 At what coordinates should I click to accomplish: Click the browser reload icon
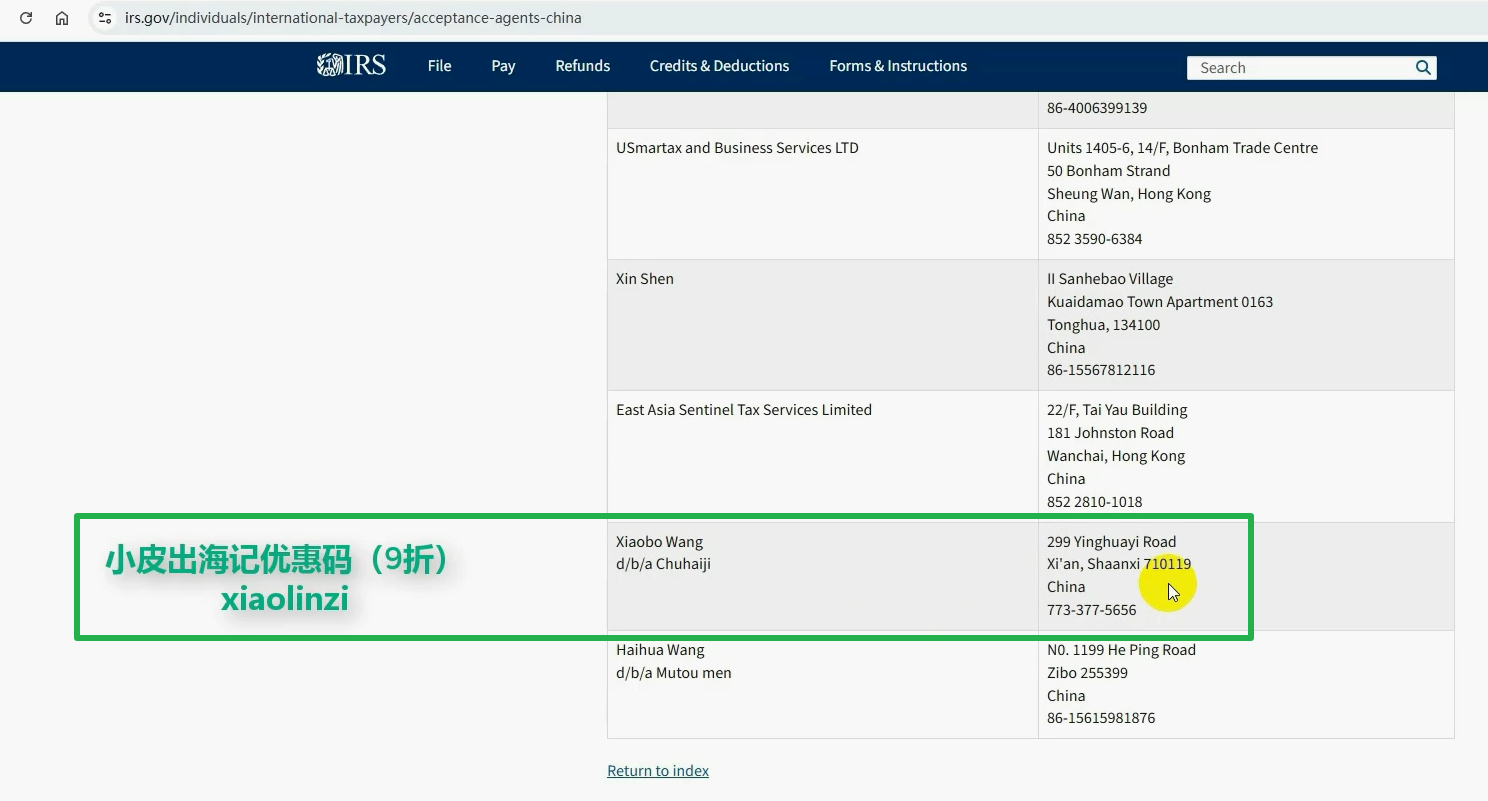point(26,18)
